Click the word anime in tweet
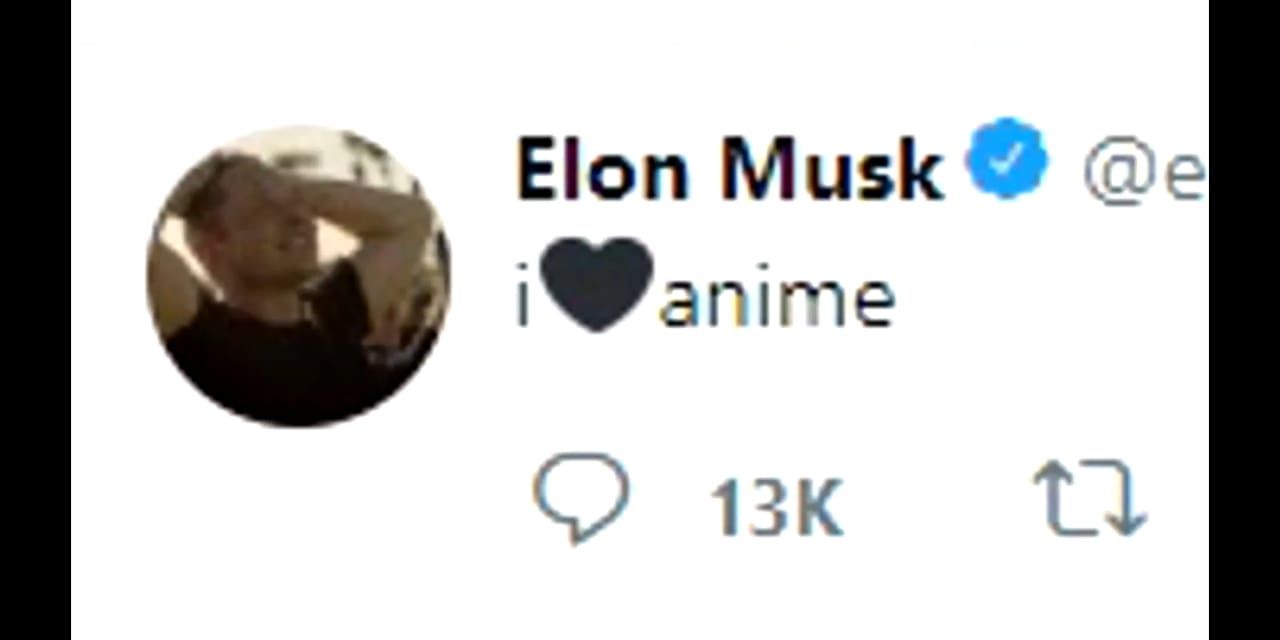The height and width of the screenshot is (640, 1280). pyautogui.click(x=777, y=298)
